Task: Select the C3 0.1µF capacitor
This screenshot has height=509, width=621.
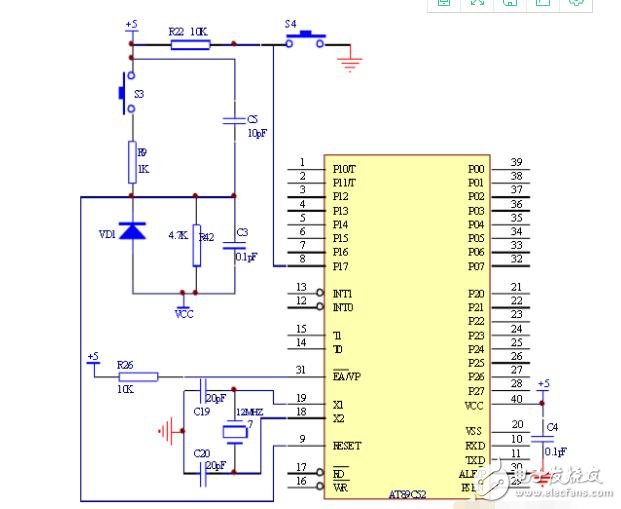Action: pyautogui.click(x=234, y=243)
